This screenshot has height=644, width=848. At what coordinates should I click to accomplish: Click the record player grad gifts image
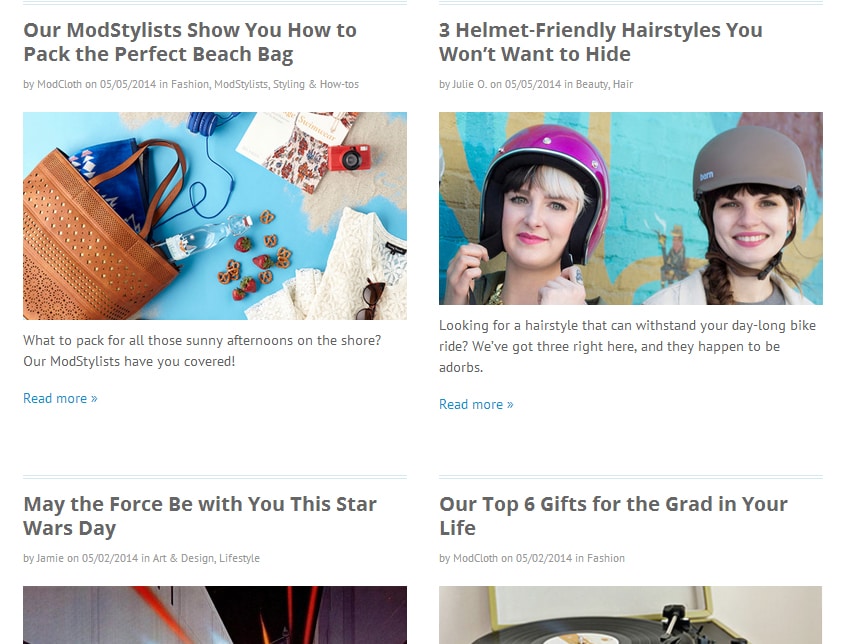coord(631,615)
